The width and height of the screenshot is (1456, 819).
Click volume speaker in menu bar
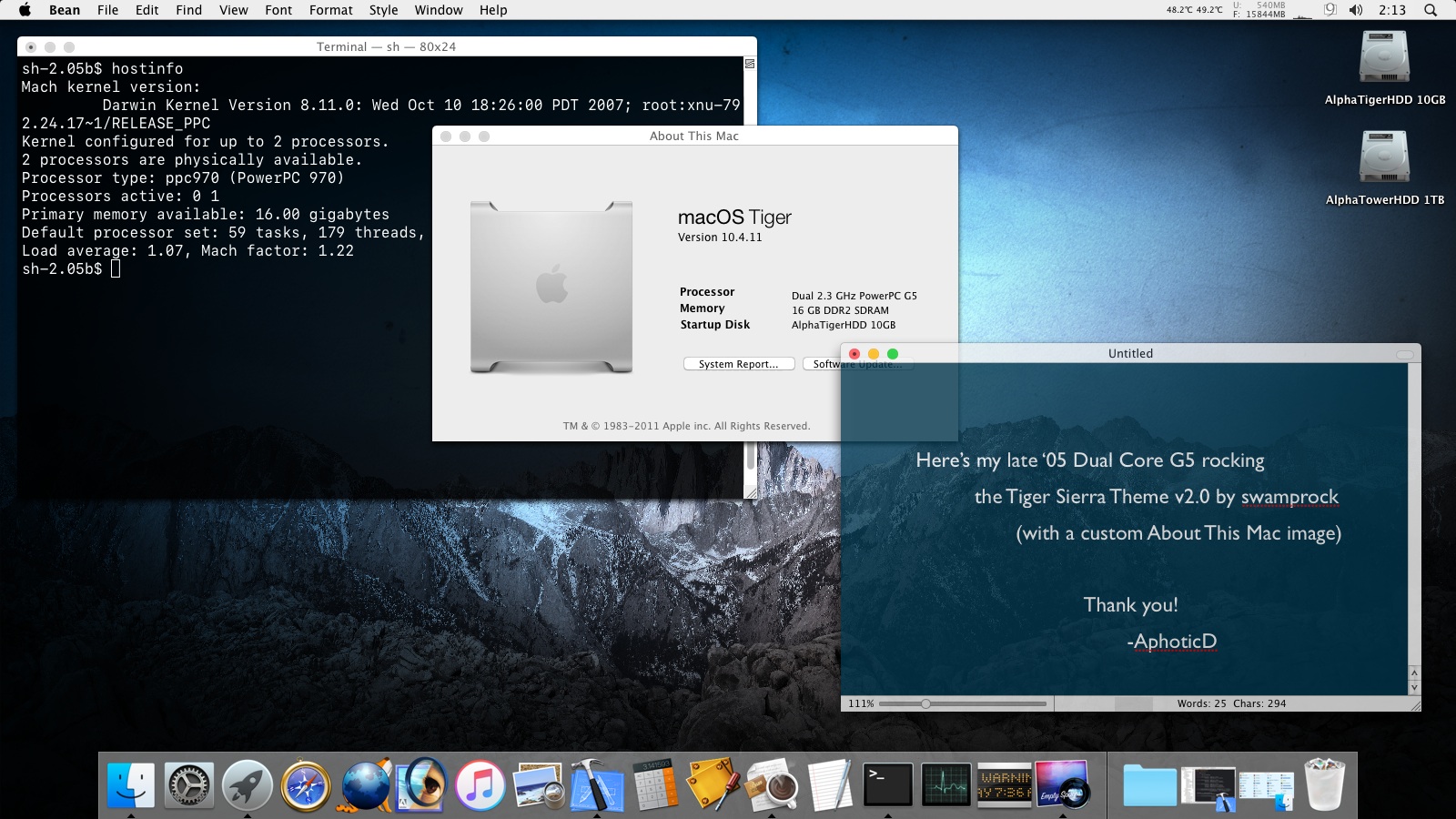[1356, 10]
